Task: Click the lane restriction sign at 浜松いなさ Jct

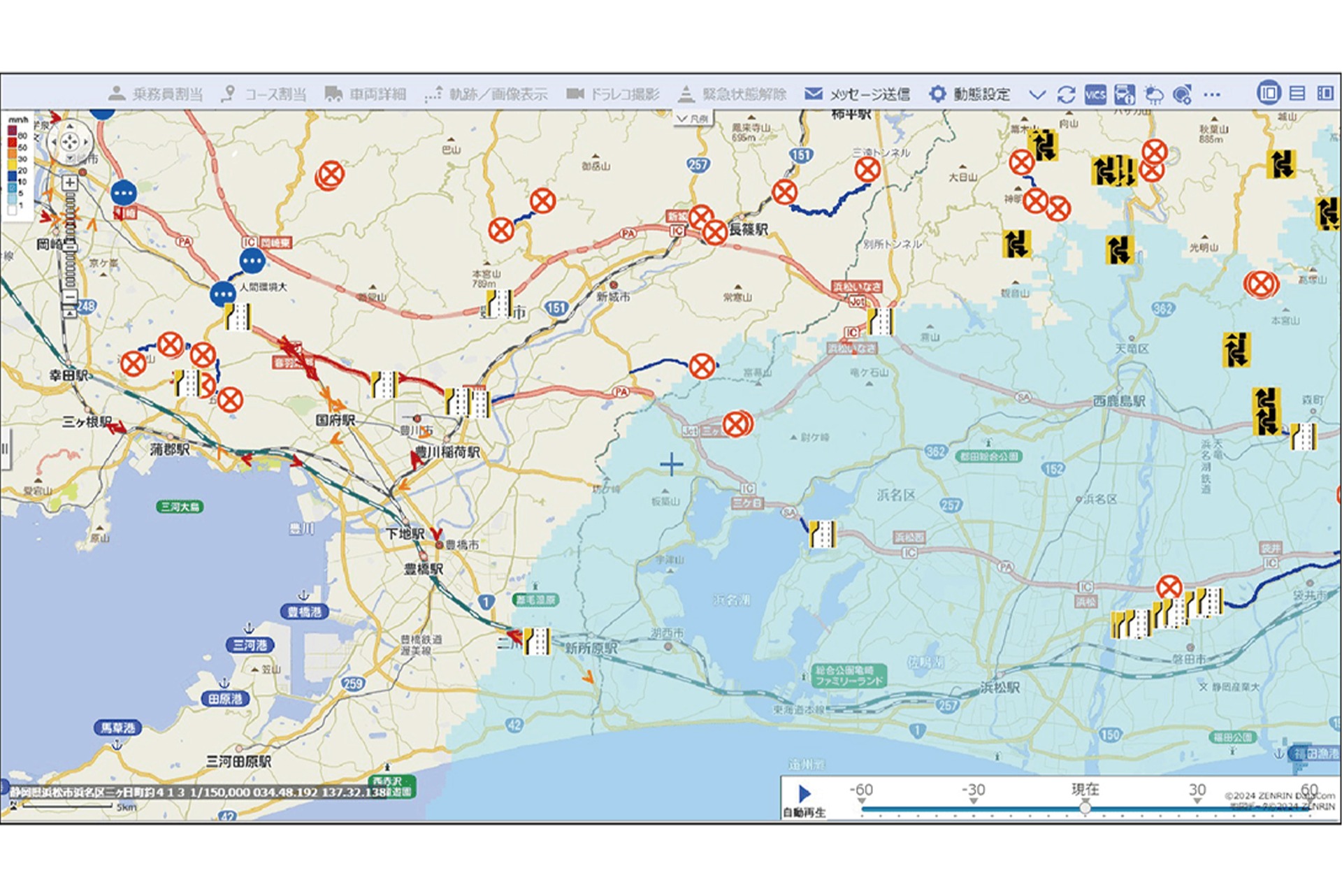Action: tap(881, 321)
